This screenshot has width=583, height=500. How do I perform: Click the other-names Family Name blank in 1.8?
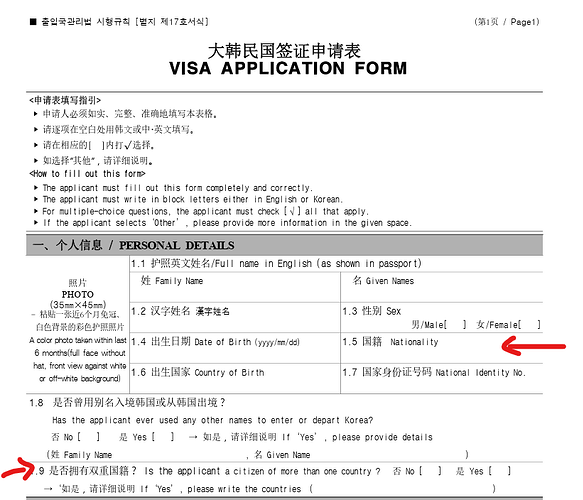coord(178,454)
